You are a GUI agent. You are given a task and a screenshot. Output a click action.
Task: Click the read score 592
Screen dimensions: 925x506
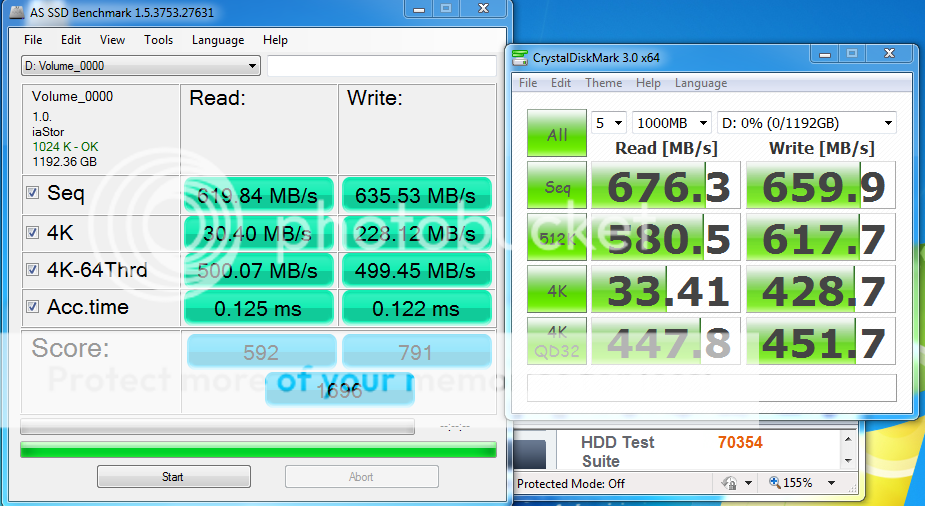click(261, 351)
